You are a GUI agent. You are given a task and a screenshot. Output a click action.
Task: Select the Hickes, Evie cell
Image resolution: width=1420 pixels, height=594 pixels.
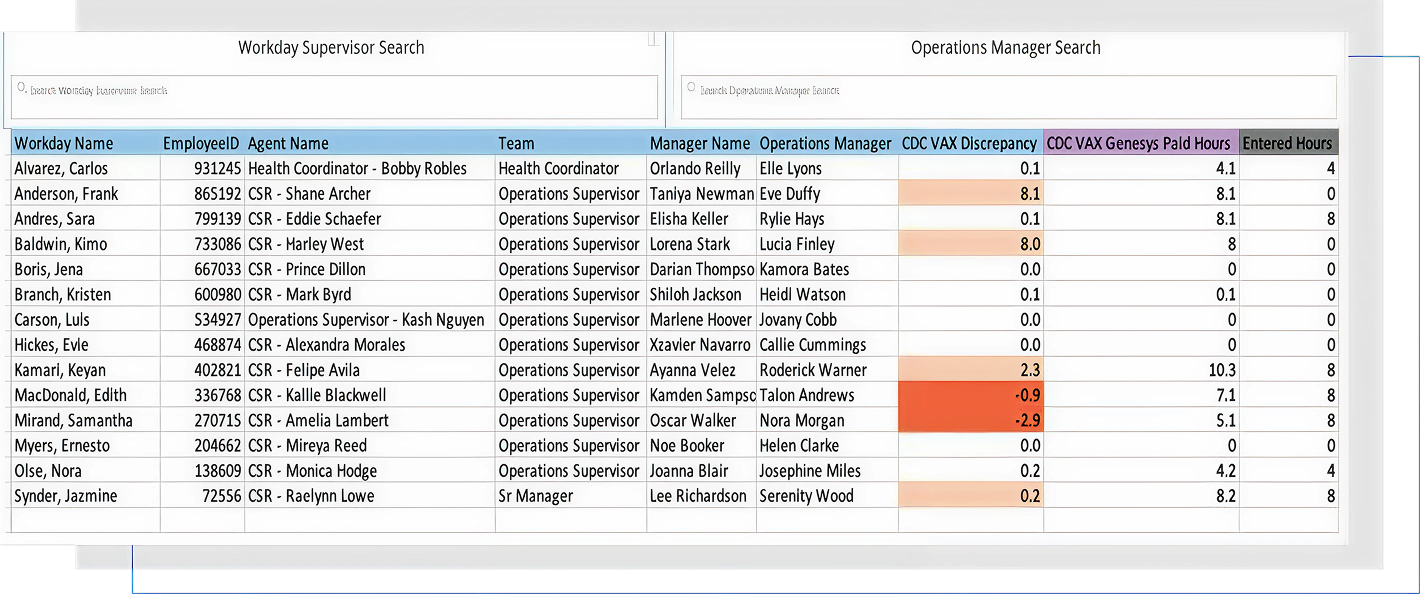click(85, 345)
